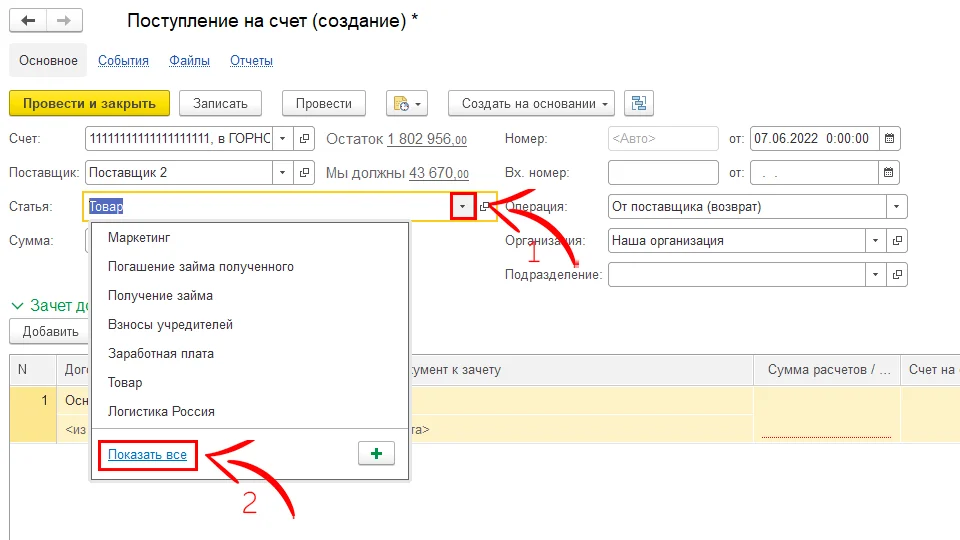
Task: Select Заработная плата from the list
Action: coord(160,354)
